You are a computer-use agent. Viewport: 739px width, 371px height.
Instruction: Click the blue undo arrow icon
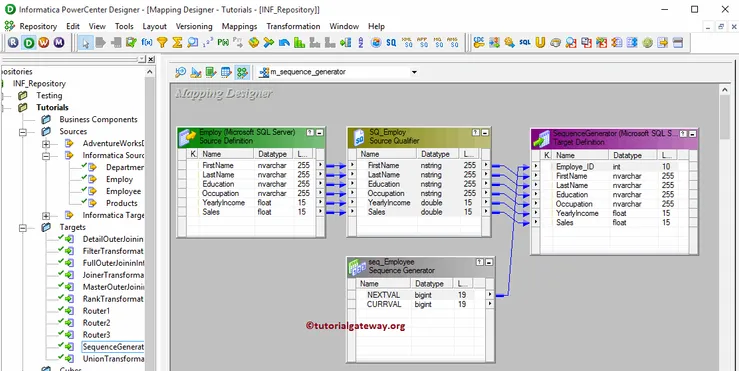click(x=284, y=43)
